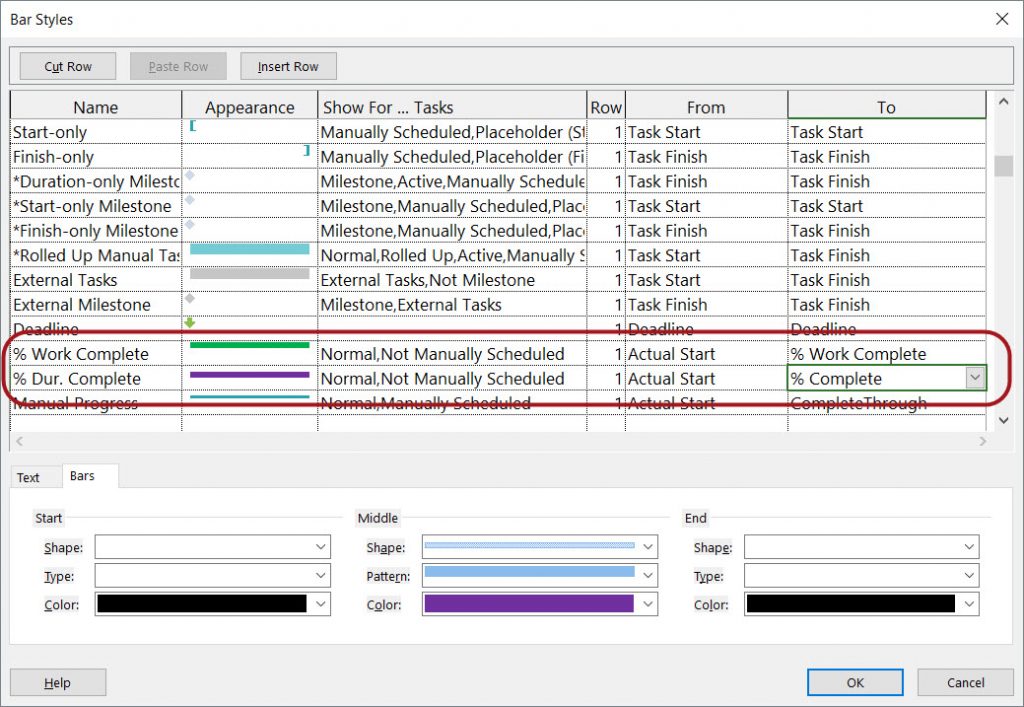
Task: Select the Start-only row name
Action: click(x=96, y=132)
